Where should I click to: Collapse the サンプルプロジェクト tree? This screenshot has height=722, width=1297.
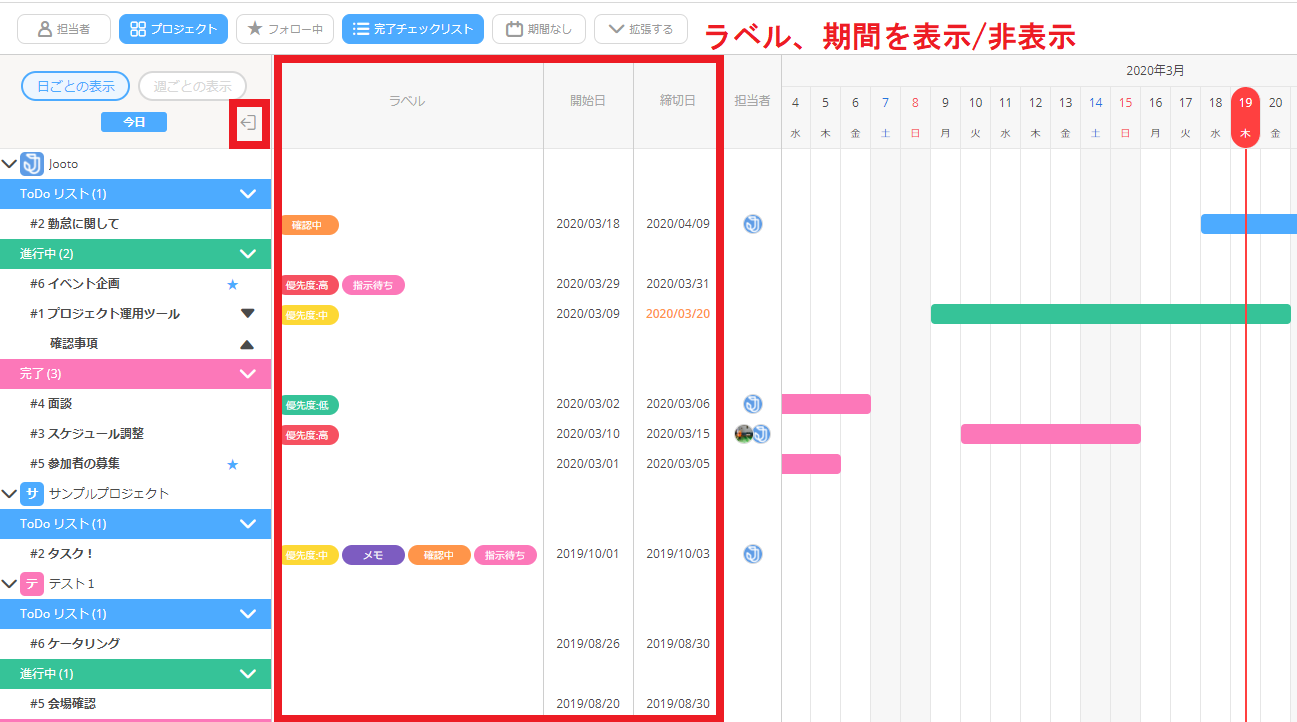10,493
